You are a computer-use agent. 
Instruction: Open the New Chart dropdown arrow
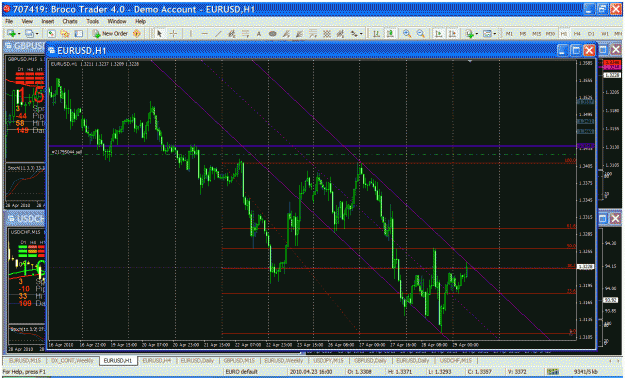coord(18,34)
